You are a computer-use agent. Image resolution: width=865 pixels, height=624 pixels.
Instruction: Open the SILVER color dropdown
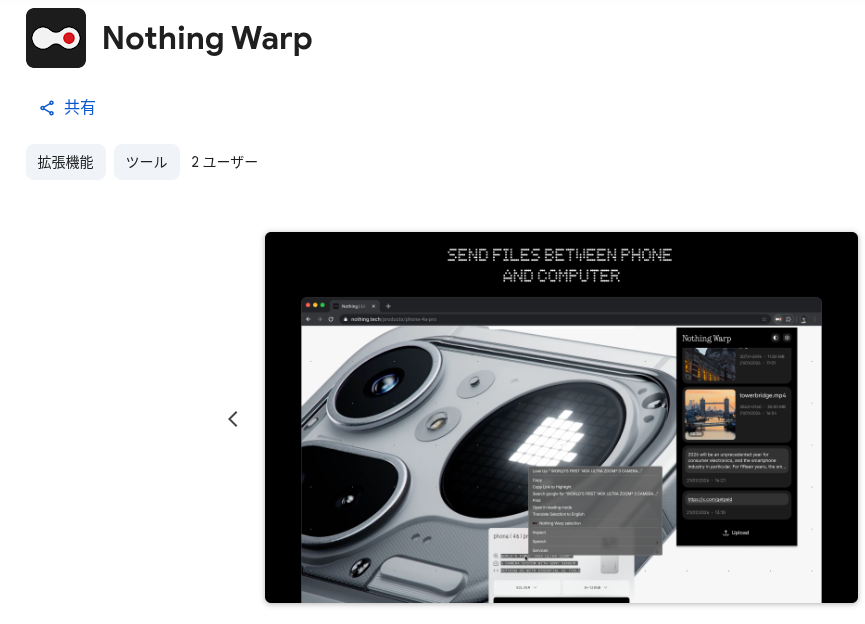527,588
